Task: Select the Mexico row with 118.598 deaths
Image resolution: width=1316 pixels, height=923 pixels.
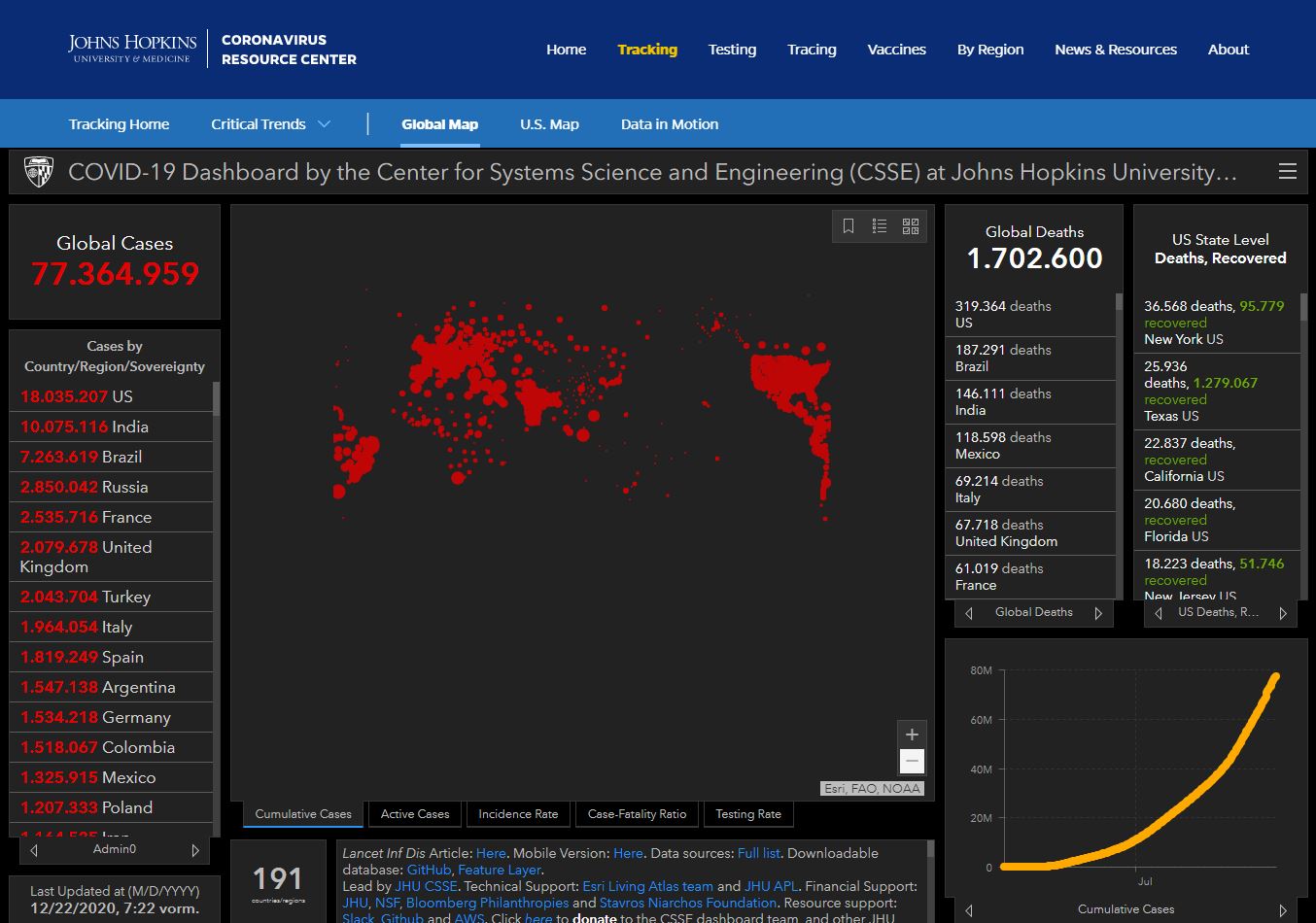Action: pyautogui.click(x=1031, y=446)
